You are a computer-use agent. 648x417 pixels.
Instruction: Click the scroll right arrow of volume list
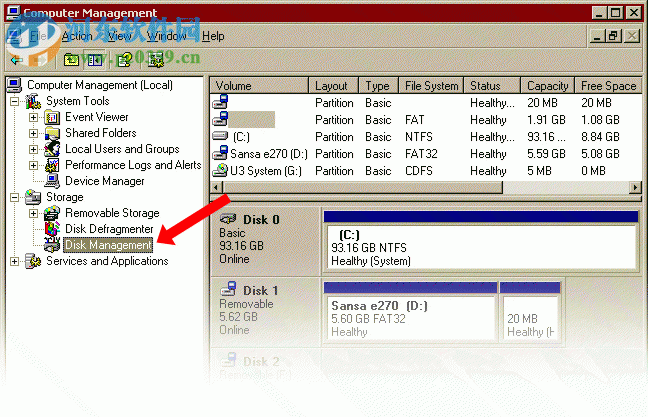(635, 187)
